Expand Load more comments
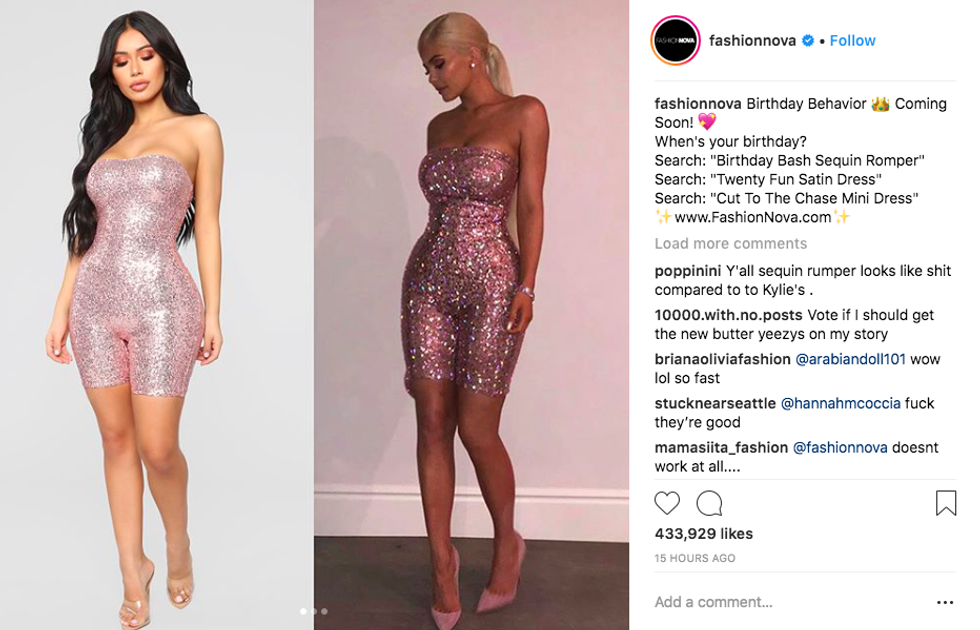 [x=731, y=244]
